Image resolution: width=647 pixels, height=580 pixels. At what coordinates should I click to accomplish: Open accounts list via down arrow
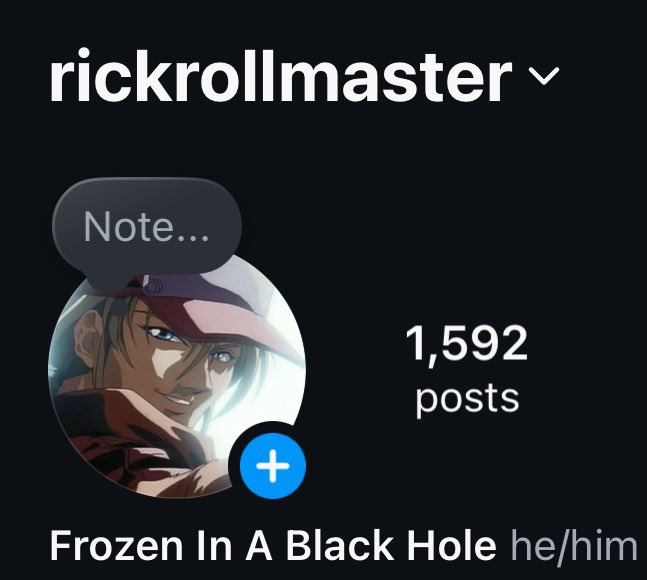(x=544, y=76)
